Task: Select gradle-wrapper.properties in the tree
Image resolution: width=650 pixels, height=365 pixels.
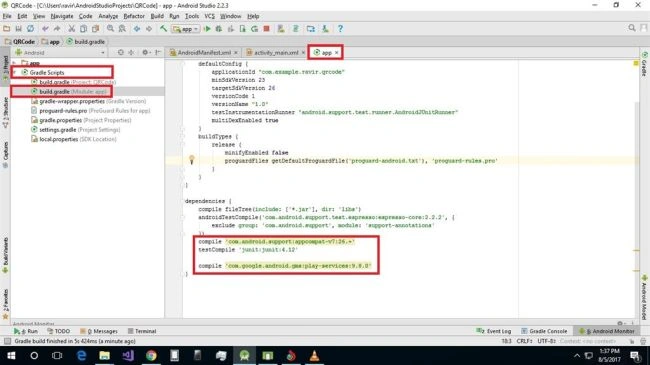Action: pos(88,101)
